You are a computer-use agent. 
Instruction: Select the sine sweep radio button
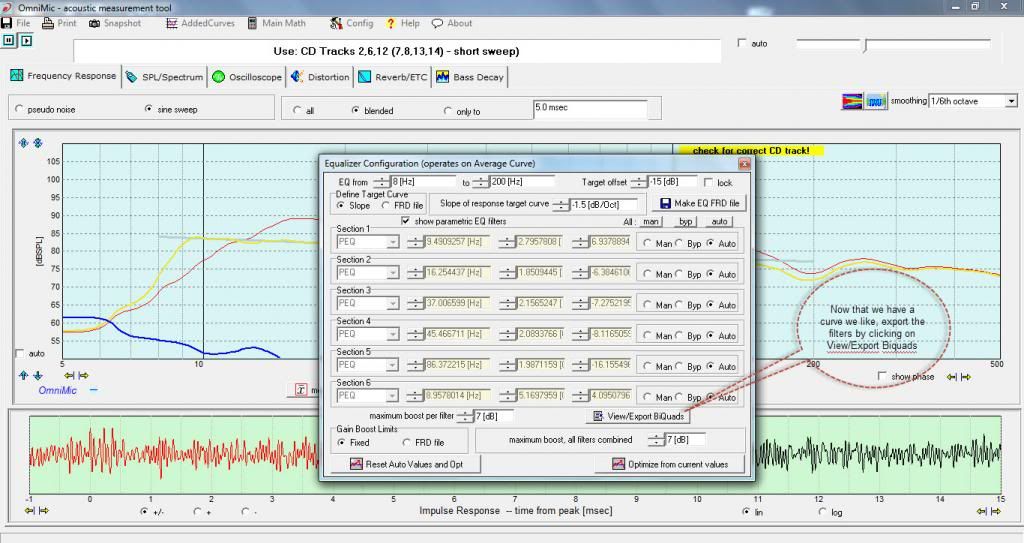148,109
